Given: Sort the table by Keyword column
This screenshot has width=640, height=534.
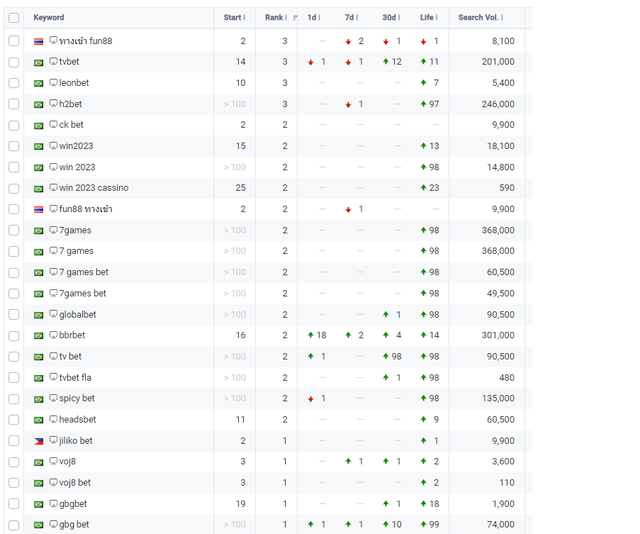Looking at the screenshot, I should 49,18.
